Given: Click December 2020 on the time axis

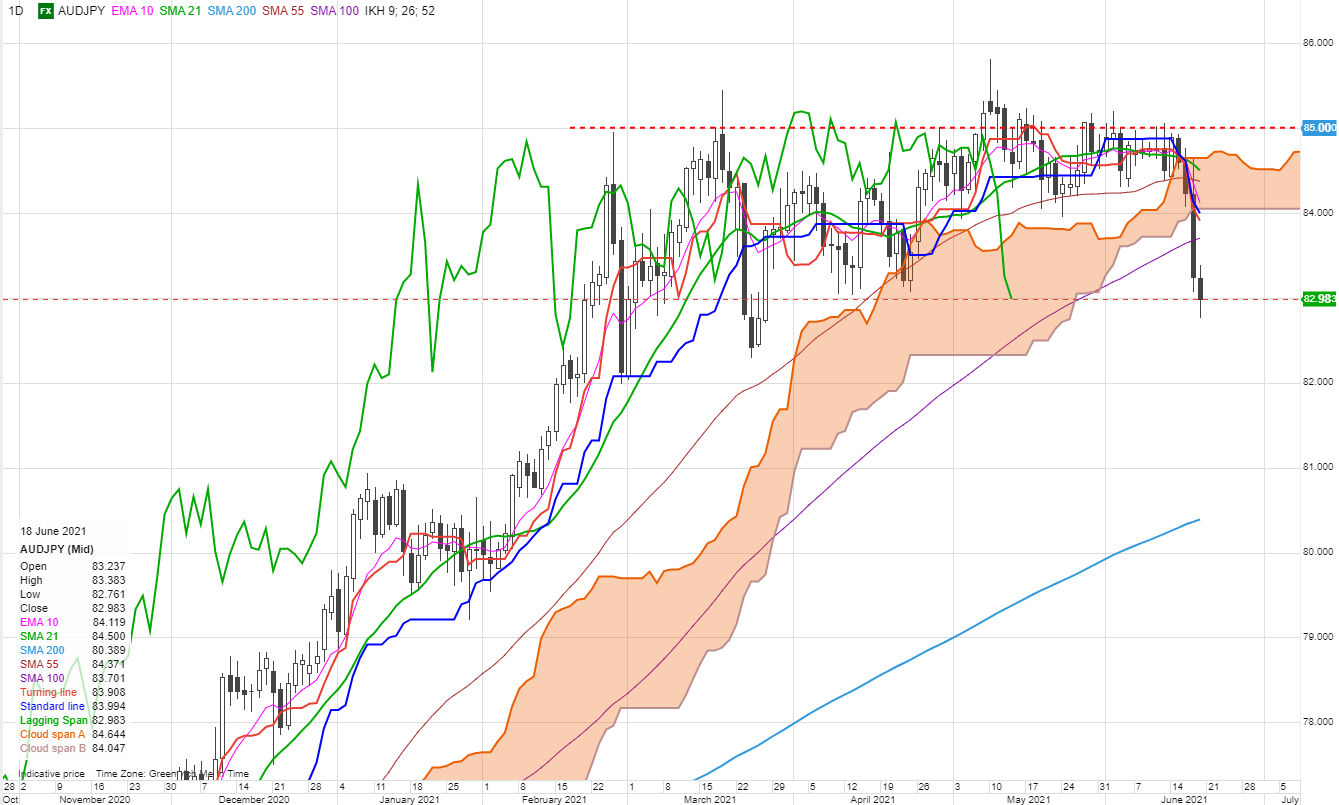Looking at the screenshot, I should [x=254, y=799].
